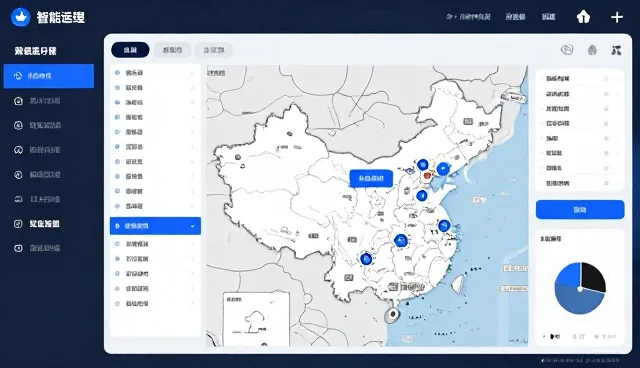Click the globe icon above the map

tap(567, 50)
